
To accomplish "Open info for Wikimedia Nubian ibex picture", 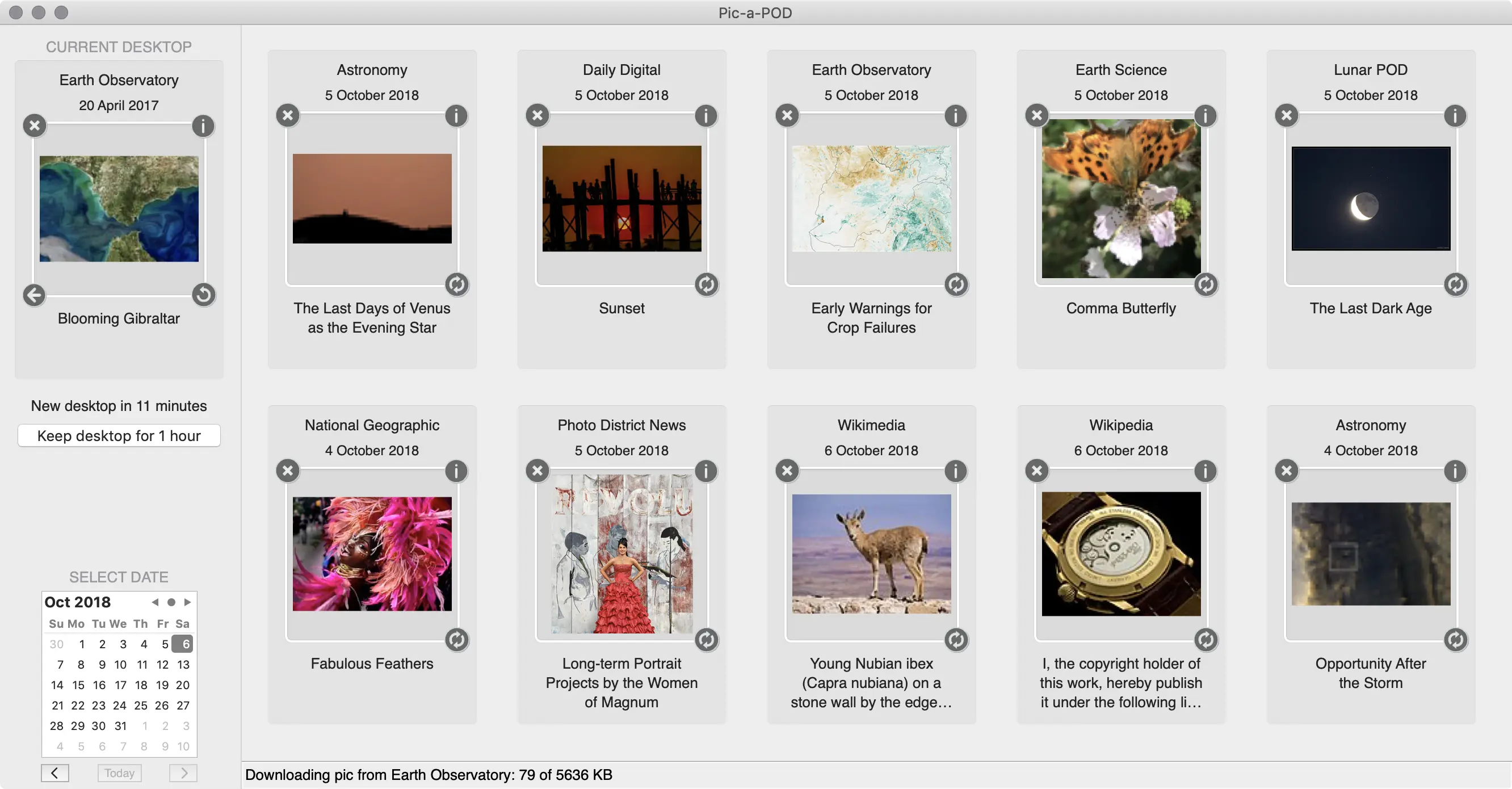I will 956,471.
